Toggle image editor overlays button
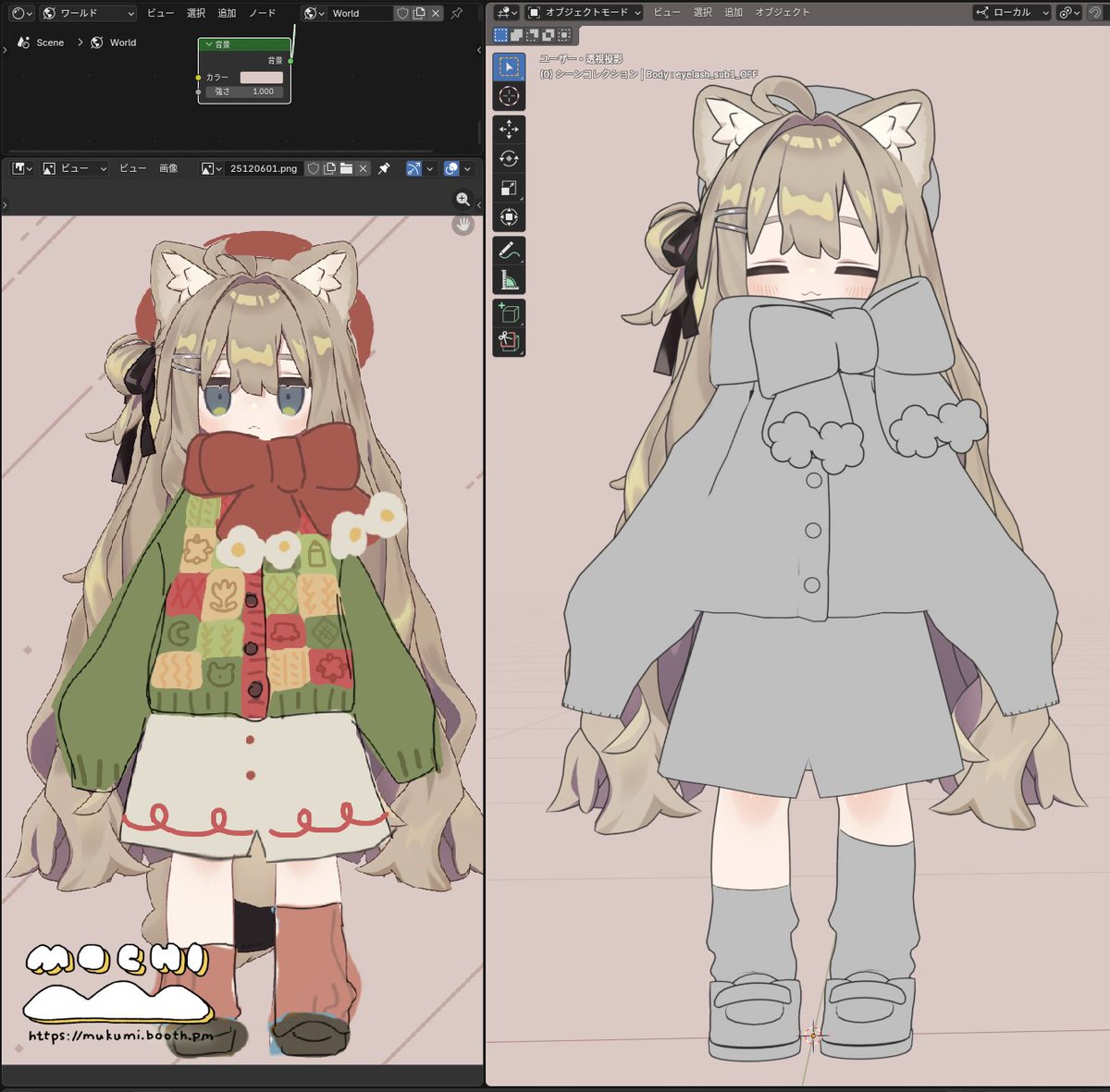This screenshot has height=1092, width=1110. 451,168
